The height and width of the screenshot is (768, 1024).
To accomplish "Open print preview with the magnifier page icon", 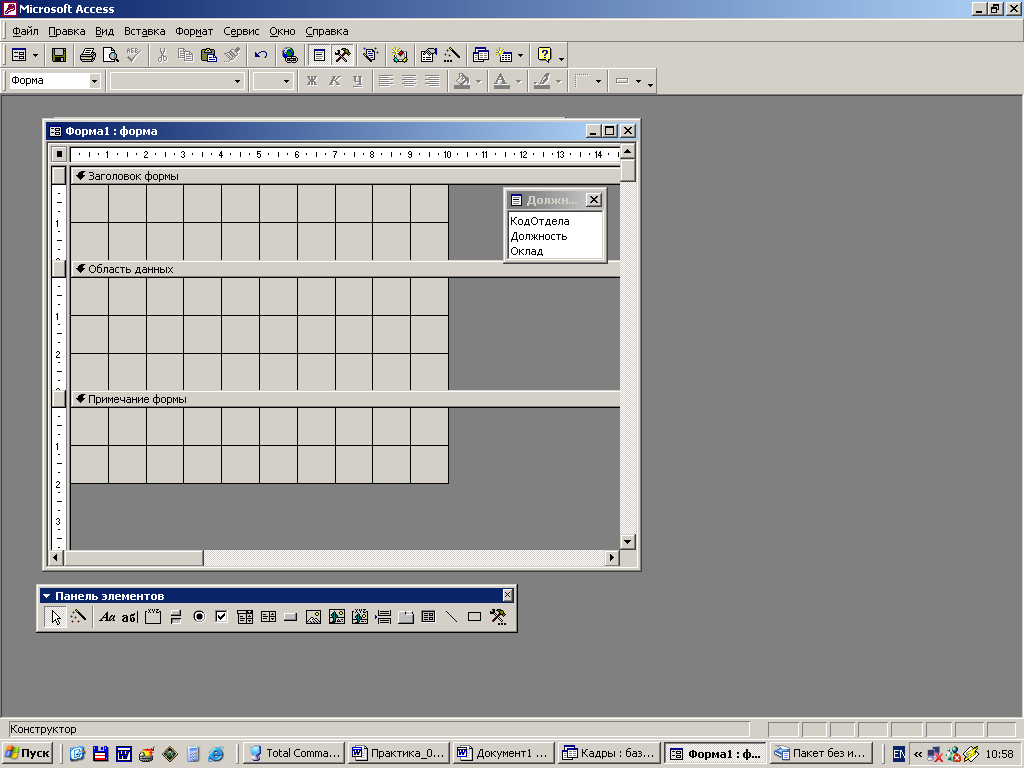I will [110, 56].
